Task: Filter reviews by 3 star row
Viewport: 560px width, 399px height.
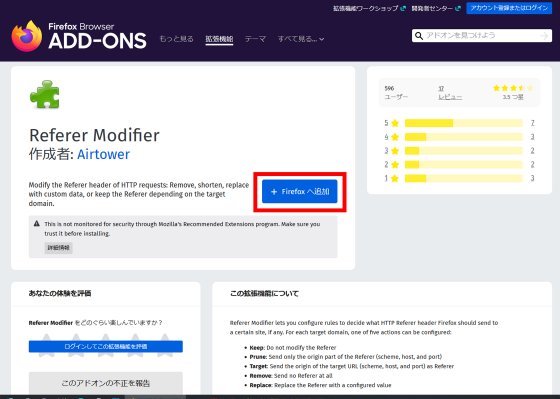Action: [459, 151]
